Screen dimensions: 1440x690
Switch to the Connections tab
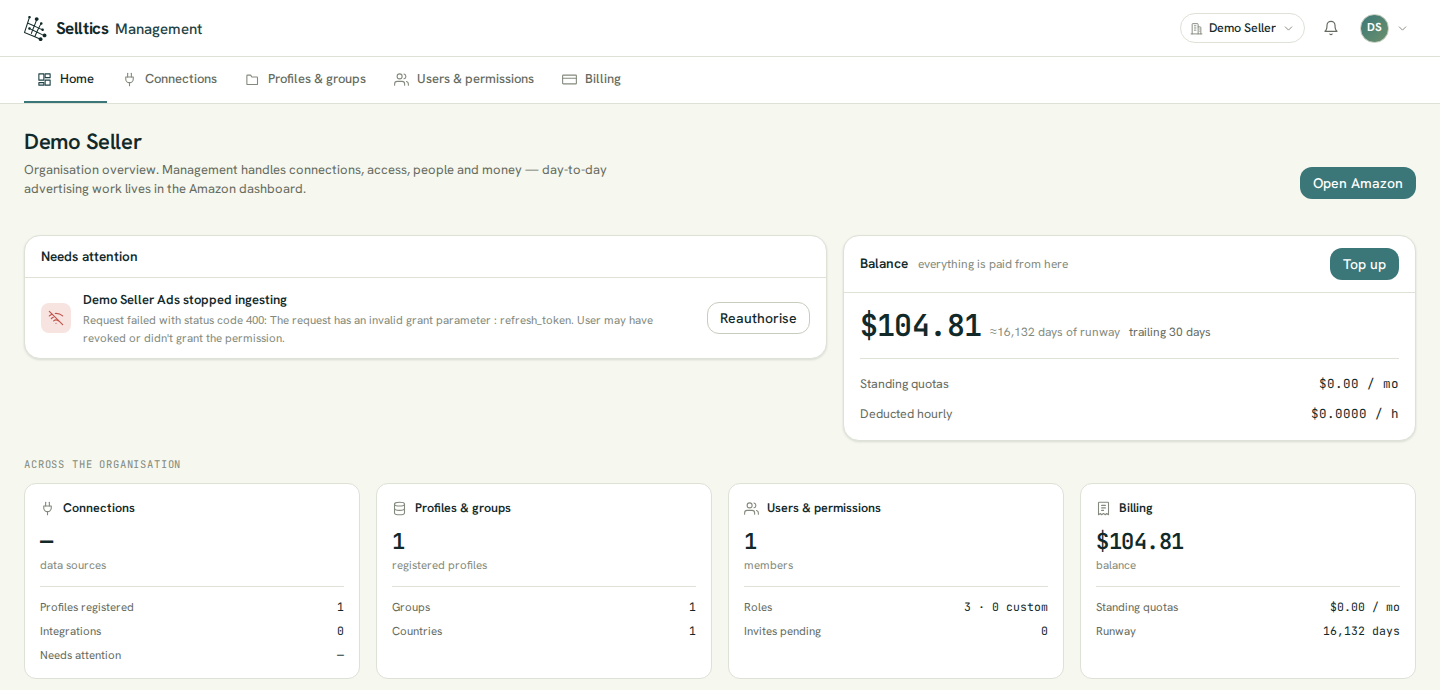(170, 79)
